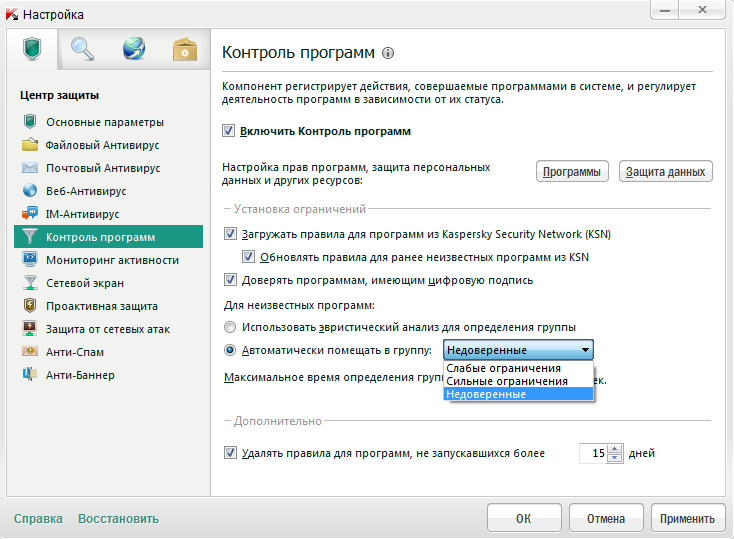Click the monitor icon beside Мониторинг активности
Image resolution: width=734 pixels, height=539 pixels.
coord(30,259)
